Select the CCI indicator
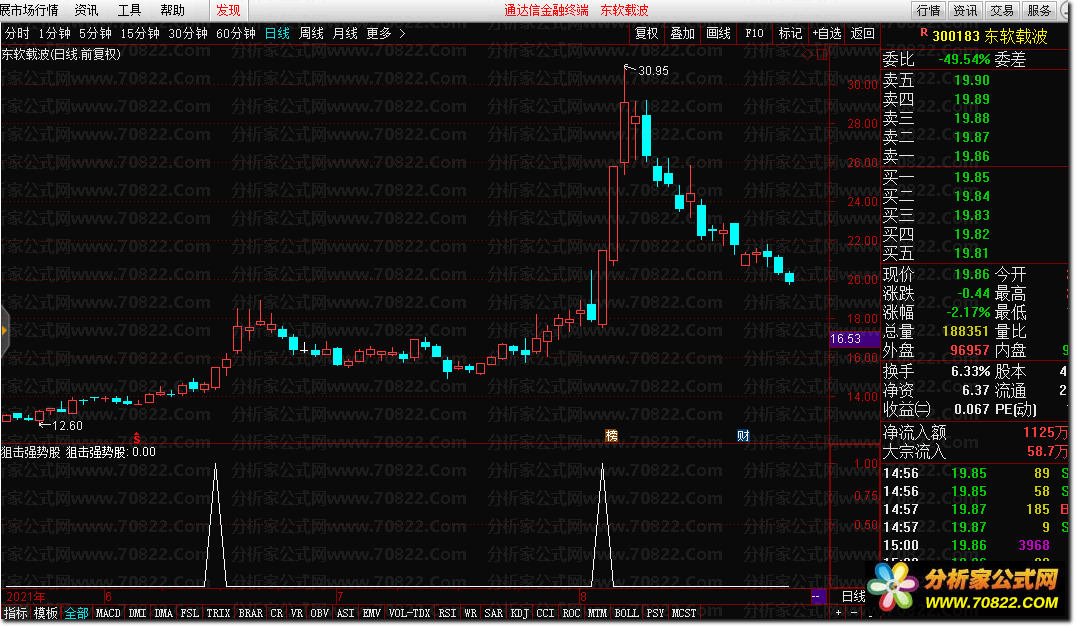This screenshot has width=1077, height=627. coord(545,613)
